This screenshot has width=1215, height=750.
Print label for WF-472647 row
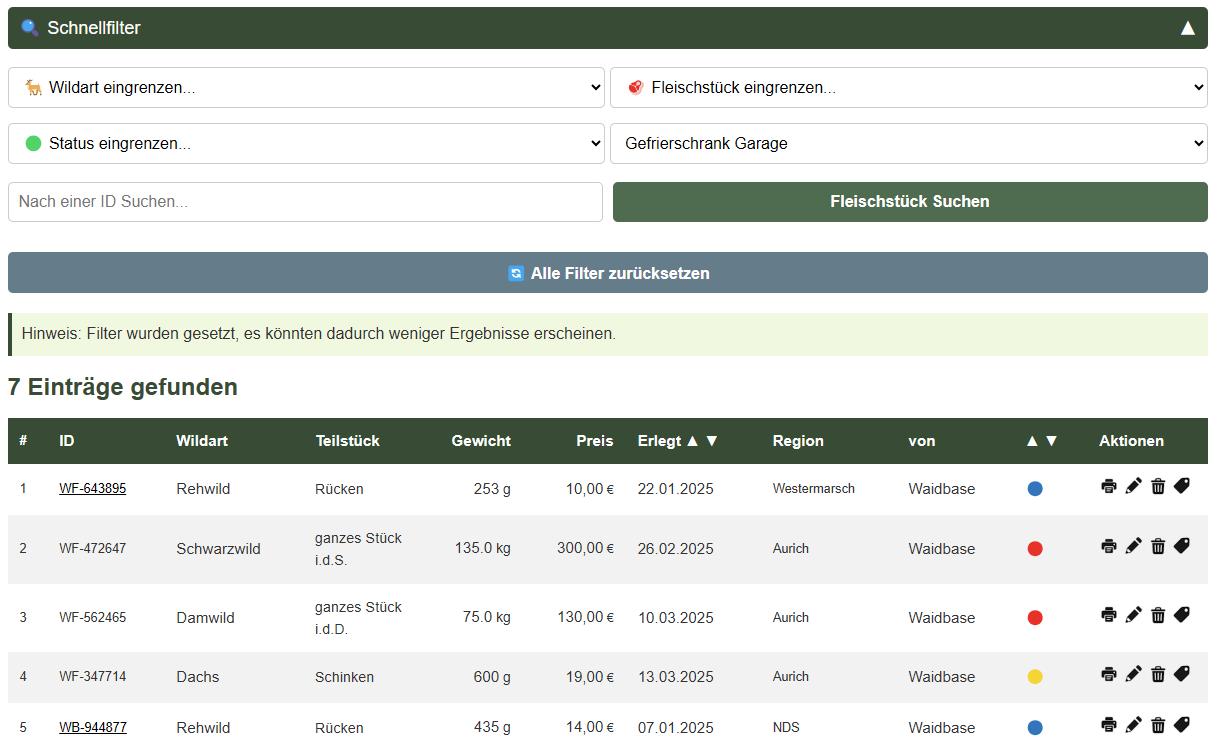pyautogui.click(x=1108, y=546)
